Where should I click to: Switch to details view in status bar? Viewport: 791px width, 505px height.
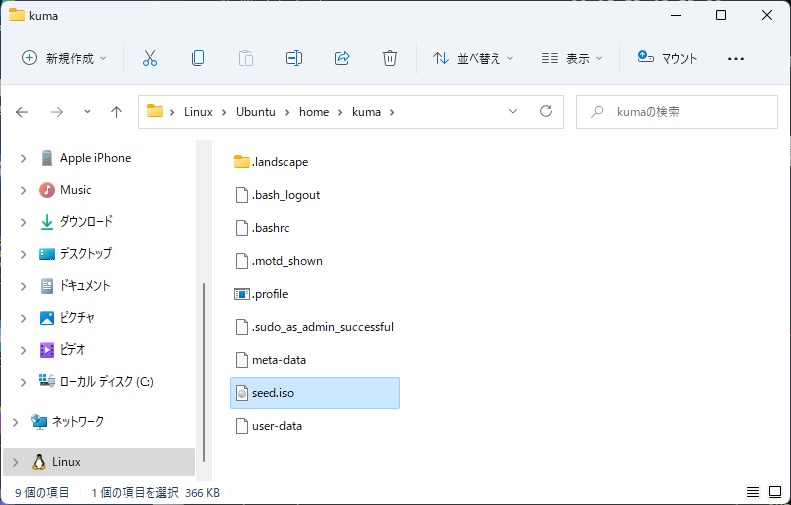tap(753, 492)
